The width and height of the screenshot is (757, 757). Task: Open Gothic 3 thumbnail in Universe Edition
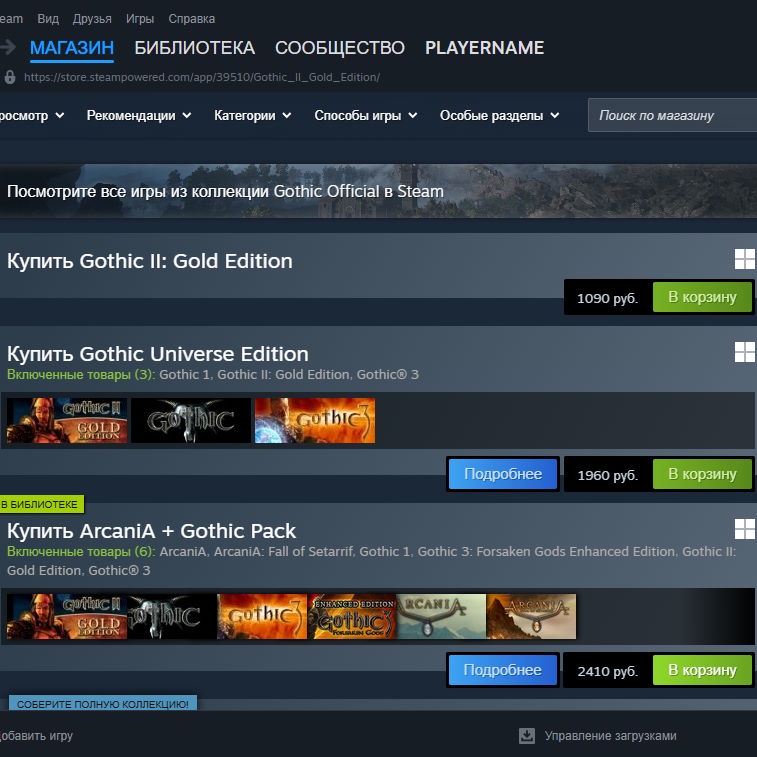tap(315, 421)
